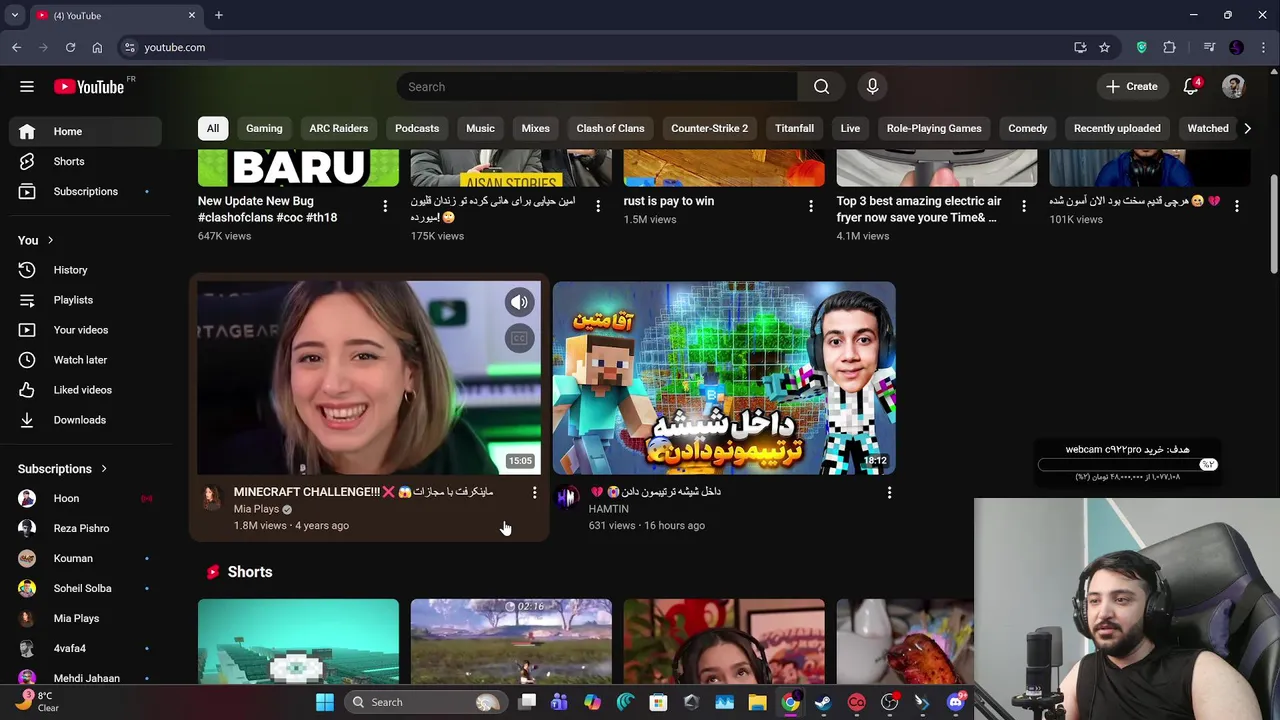Image resolution: width=1280 pixels, height=720 pixels.
Task: Open the YouTube hamburger guide menu
Action: (27, 87)
